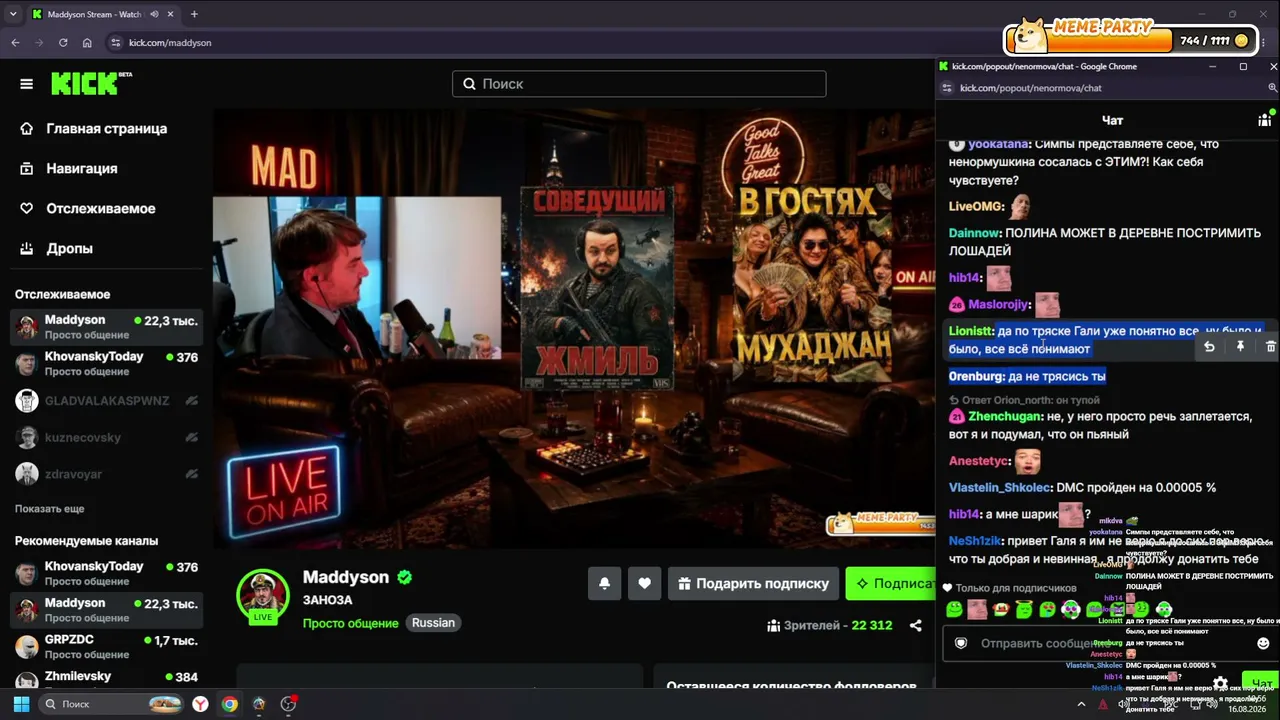Click the Рекомендуемые каналы heading
Viewport: 1280px width, 720px height.
tap(86, 541)
